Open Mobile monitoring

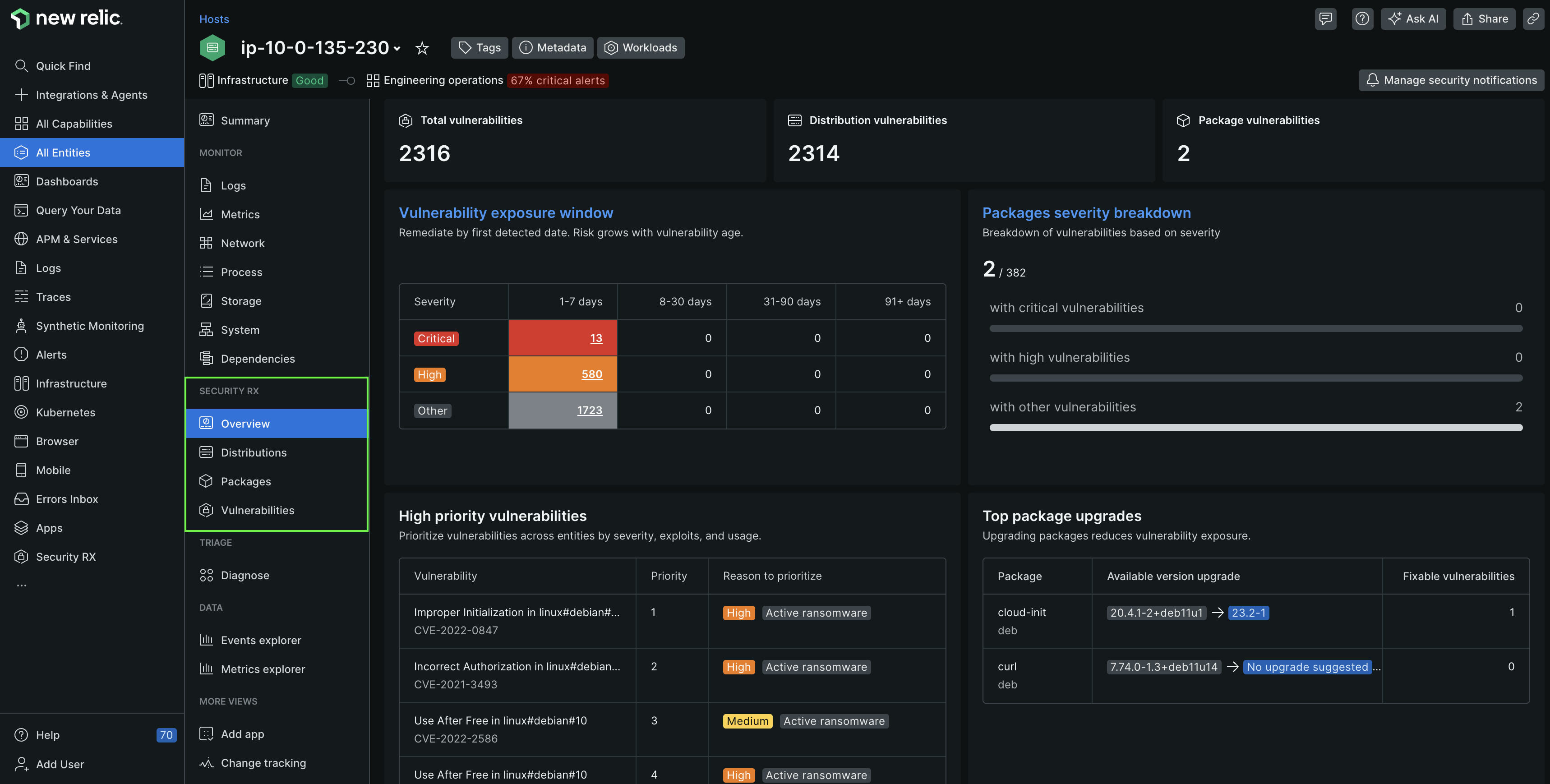(92, 470)
